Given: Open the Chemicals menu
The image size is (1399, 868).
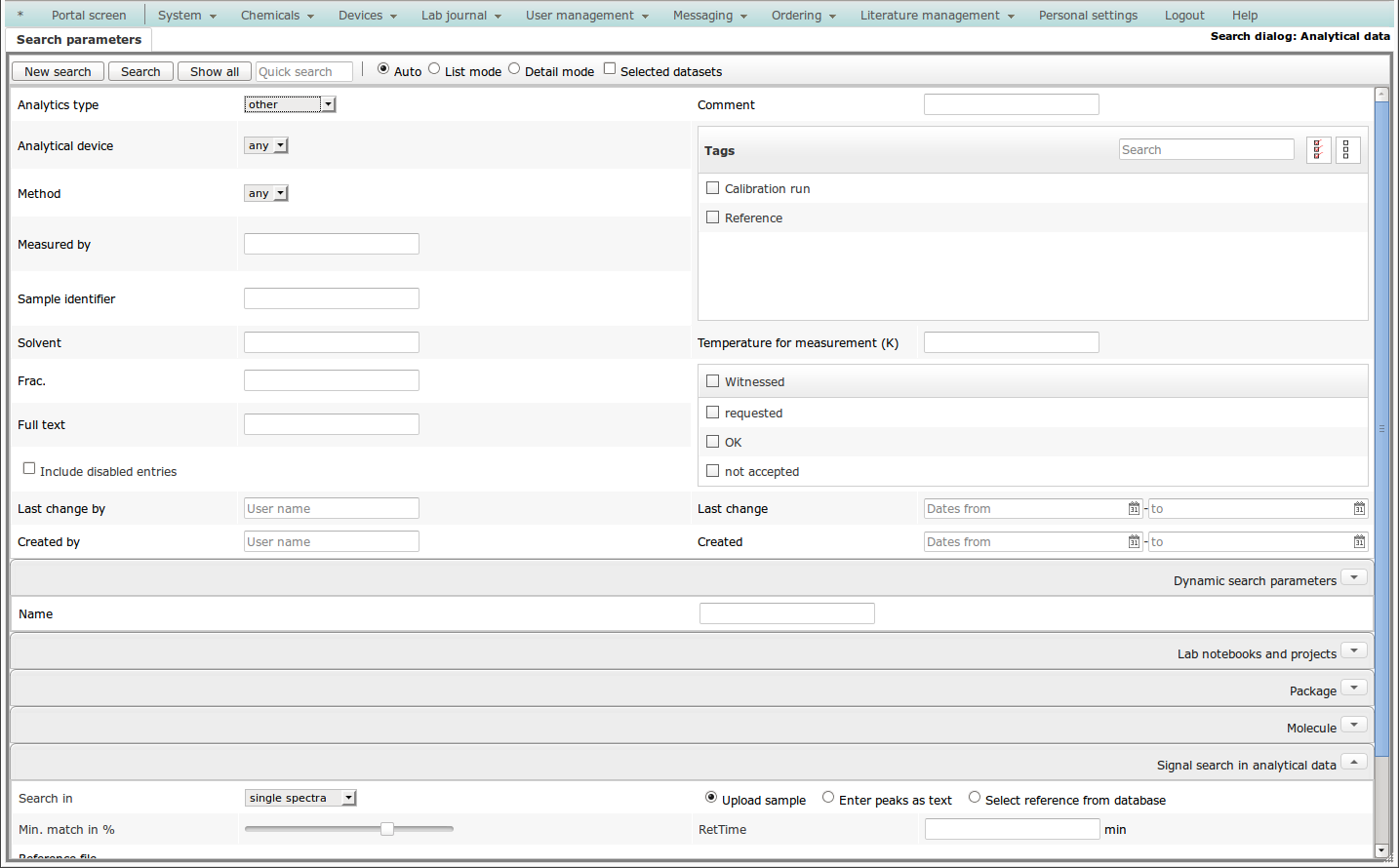Looking at the screenshot, I should (277, 16).
